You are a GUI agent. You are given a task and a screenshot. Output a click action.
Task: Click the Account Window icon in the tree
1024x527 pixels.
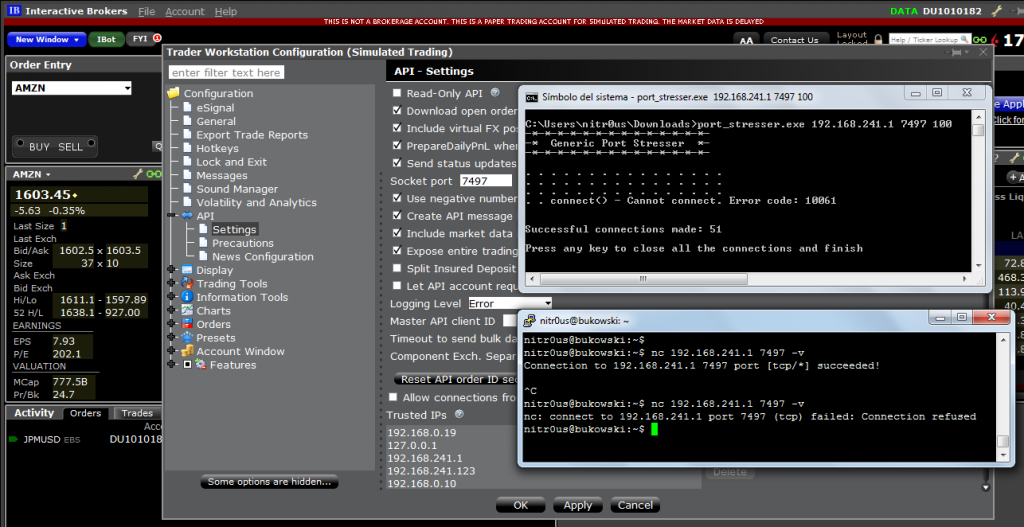187,351
